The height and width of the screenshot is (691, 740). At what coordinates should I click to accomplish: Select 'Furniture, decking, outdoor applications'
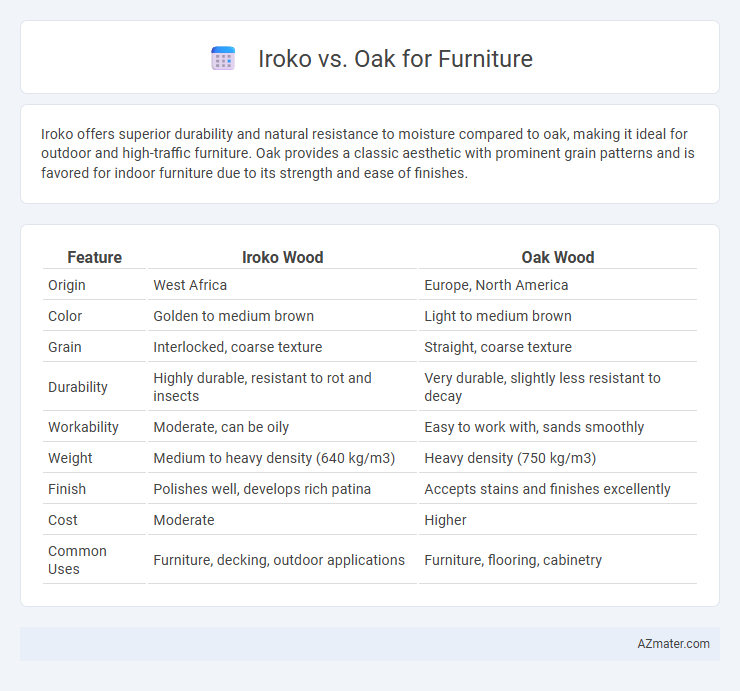(x=279, y=560)
